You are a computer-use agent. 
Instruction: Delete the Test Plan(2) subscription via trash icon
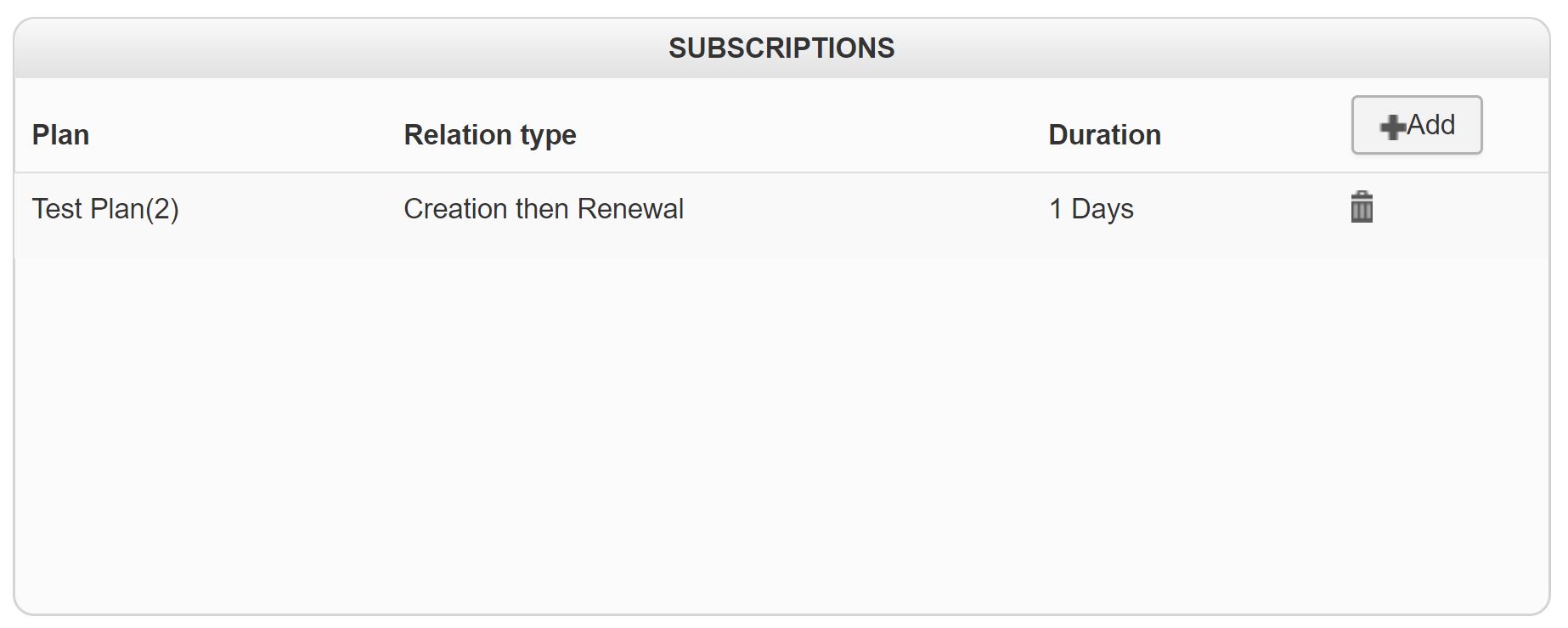(x=1362, y=207)
